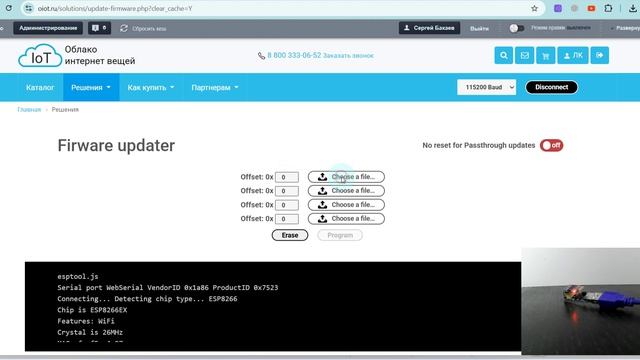Viewport: 640px width, 360px height.
Task: Expand the Как купить dropdown menu
Action: 151,87
